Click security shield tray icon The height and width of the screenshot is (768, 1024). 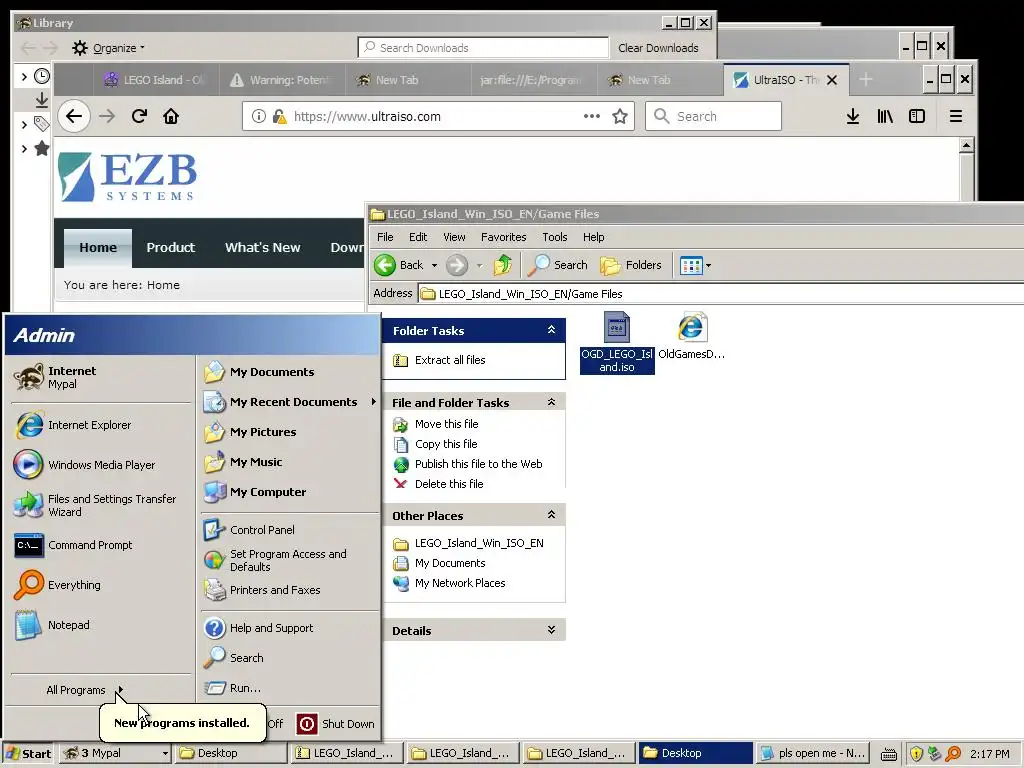pos(916,754)
